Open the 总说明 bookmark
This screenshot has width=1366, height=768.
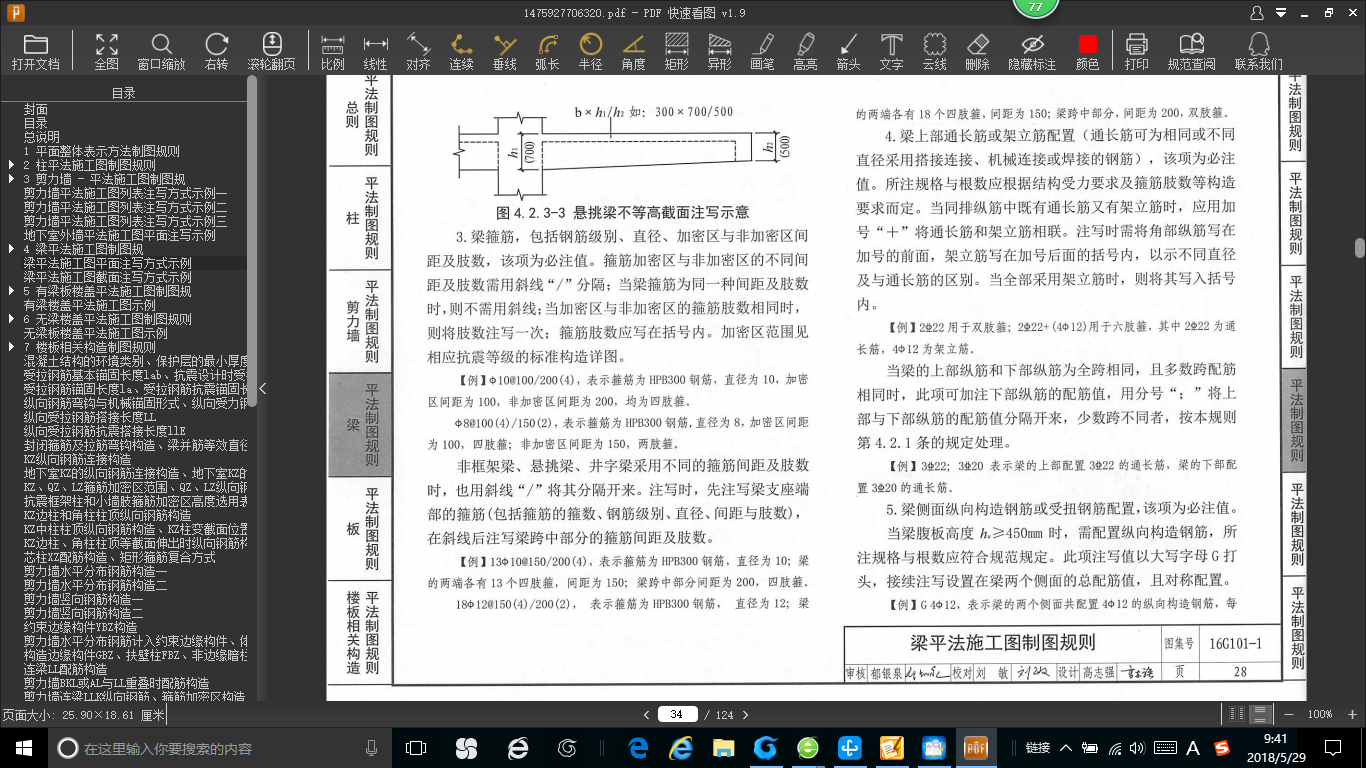pos(42,137)
